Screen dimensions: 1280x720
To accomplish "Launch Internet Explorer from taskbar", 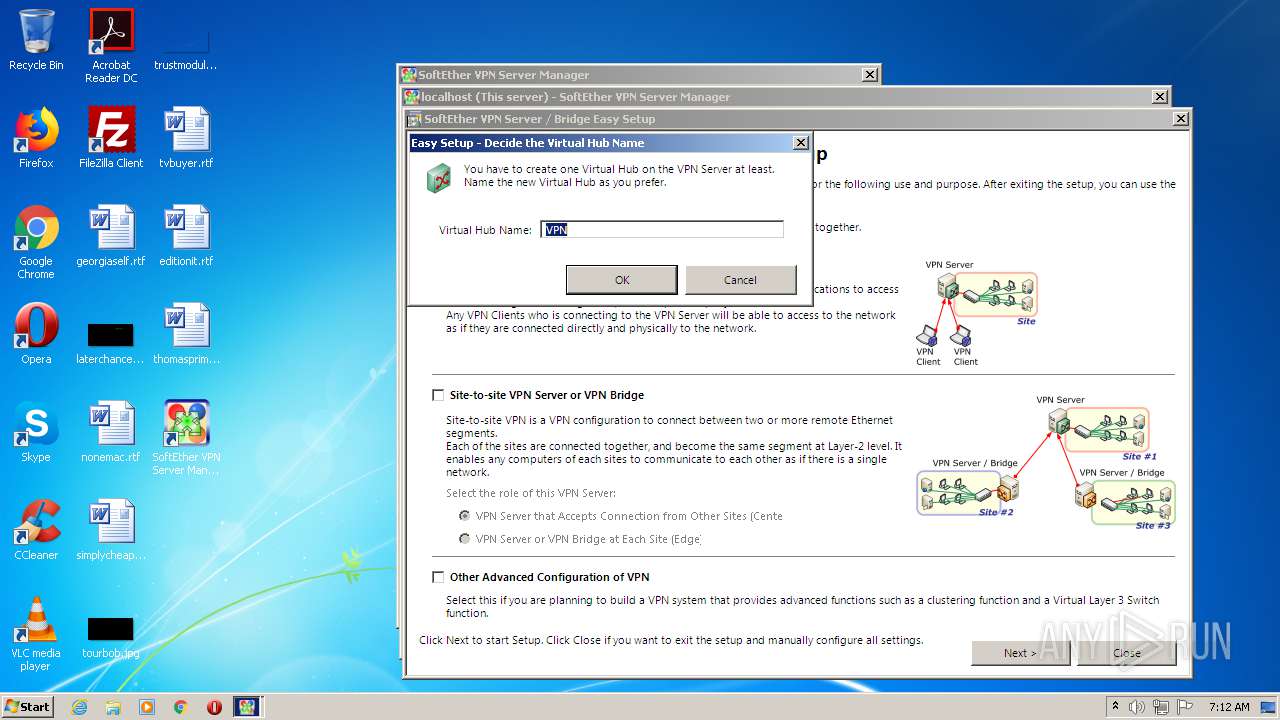I will click(x=80, y=707).
